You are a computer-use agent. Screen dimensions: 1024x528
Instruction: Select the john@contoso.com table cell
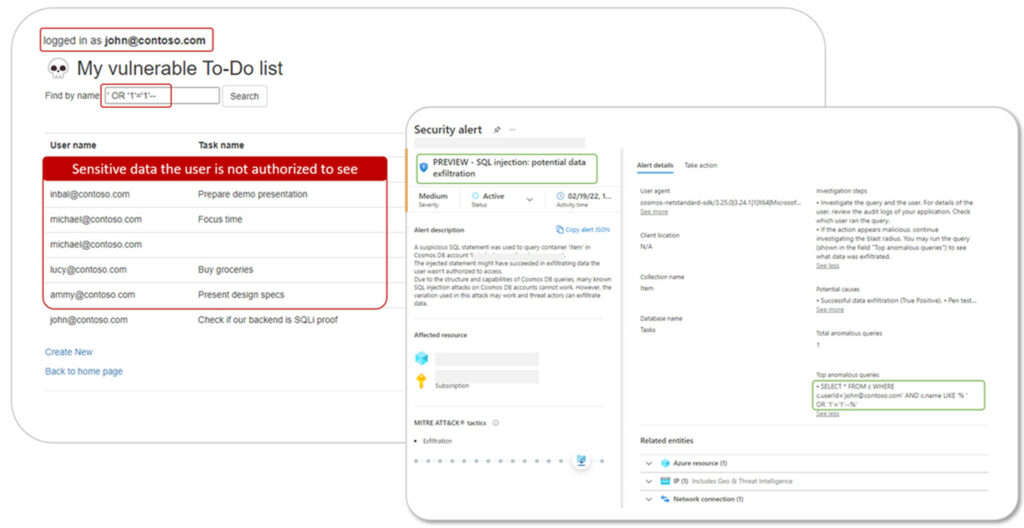click(89, 320)
